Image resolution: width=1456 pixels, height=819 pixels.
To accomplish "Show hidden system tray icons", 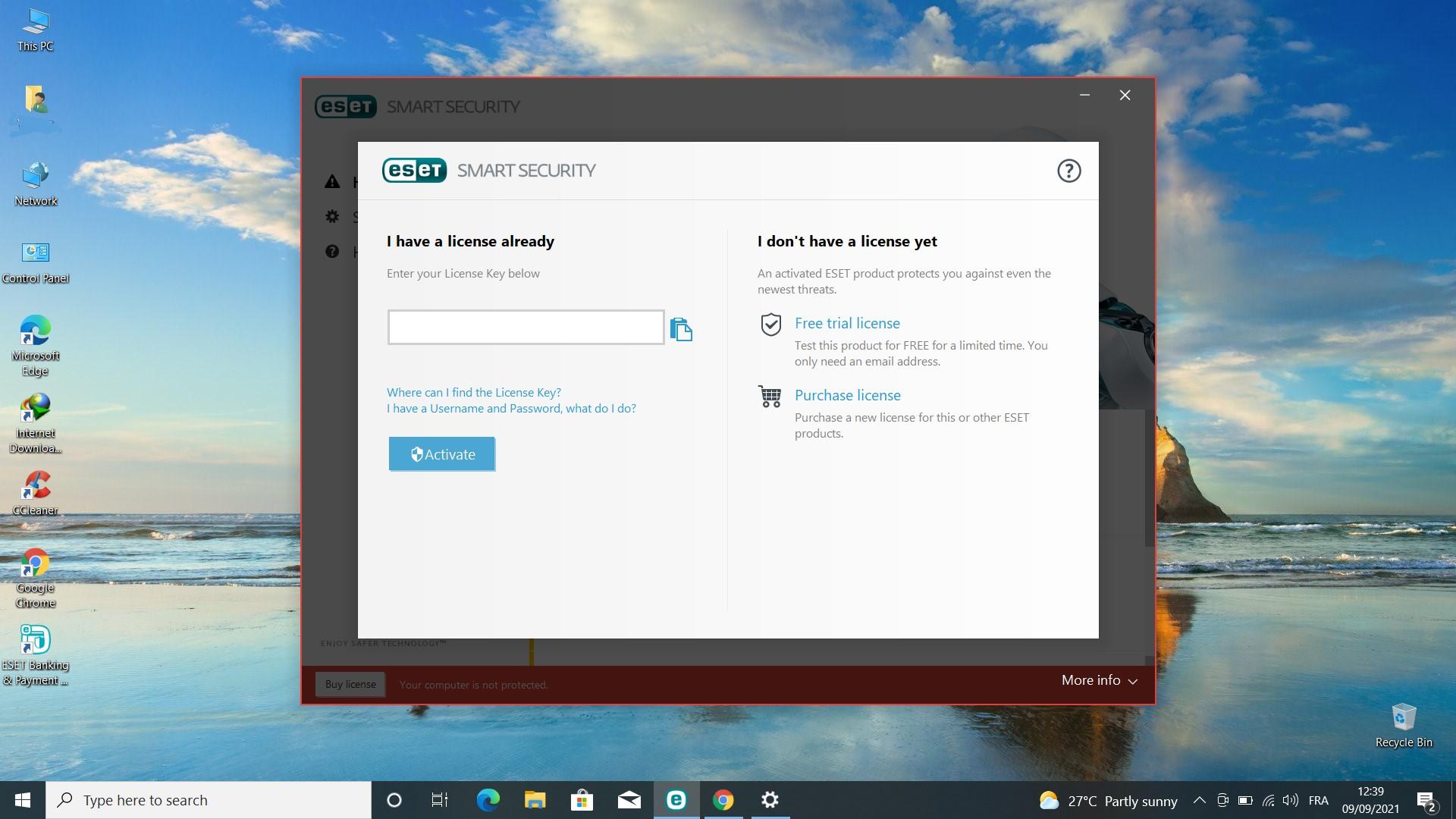I will pos(1199,800).
